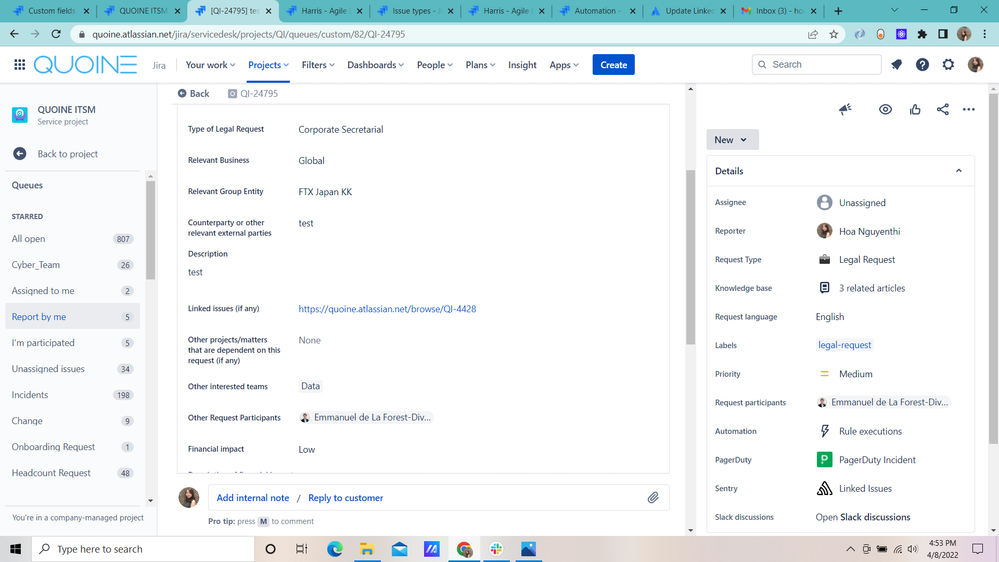
Task: Open the Insight menu item
Action: [x=522, y=64]
